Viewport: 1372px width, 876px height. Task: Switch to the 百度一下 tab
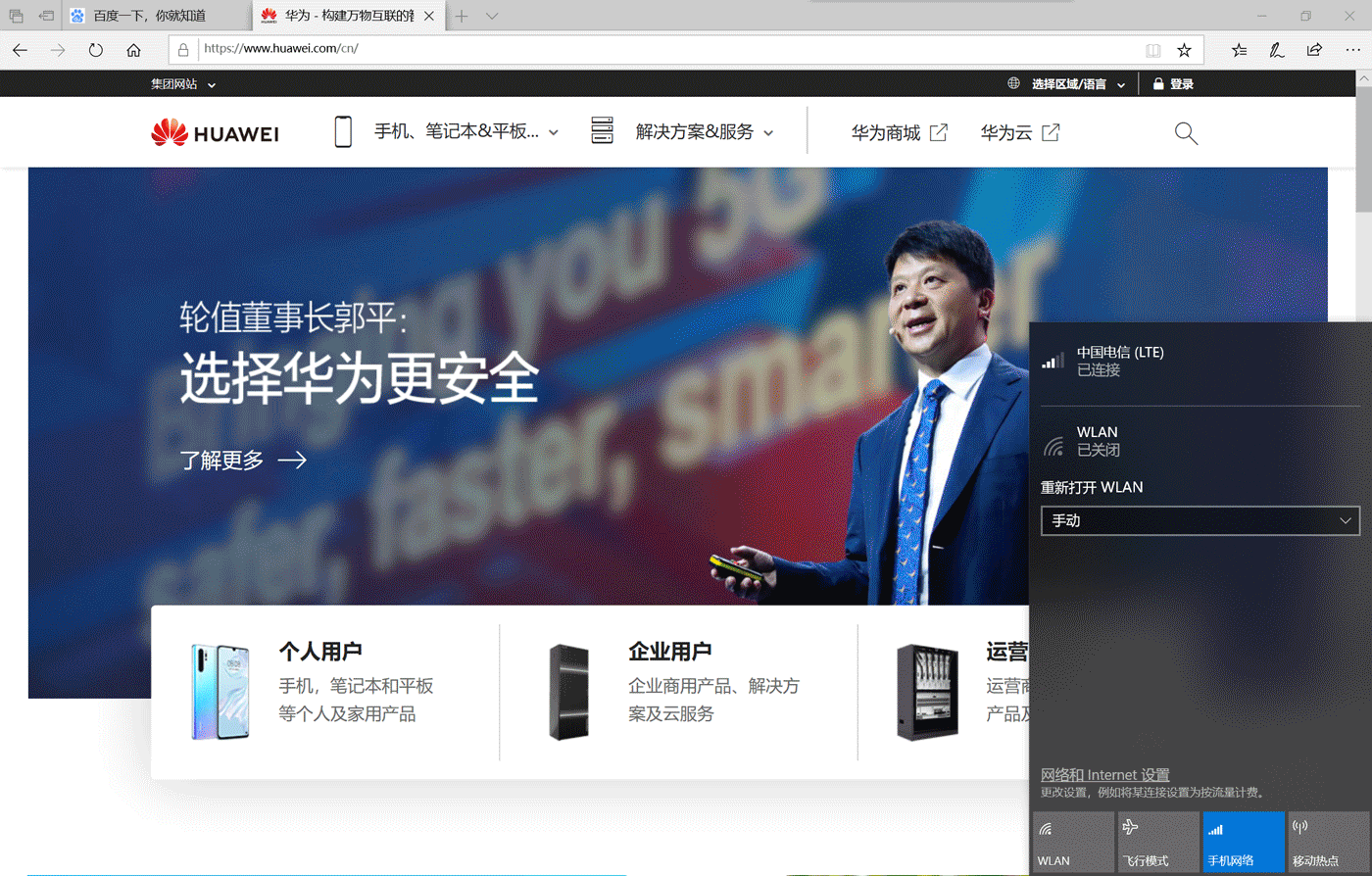[x=157, y=16]
